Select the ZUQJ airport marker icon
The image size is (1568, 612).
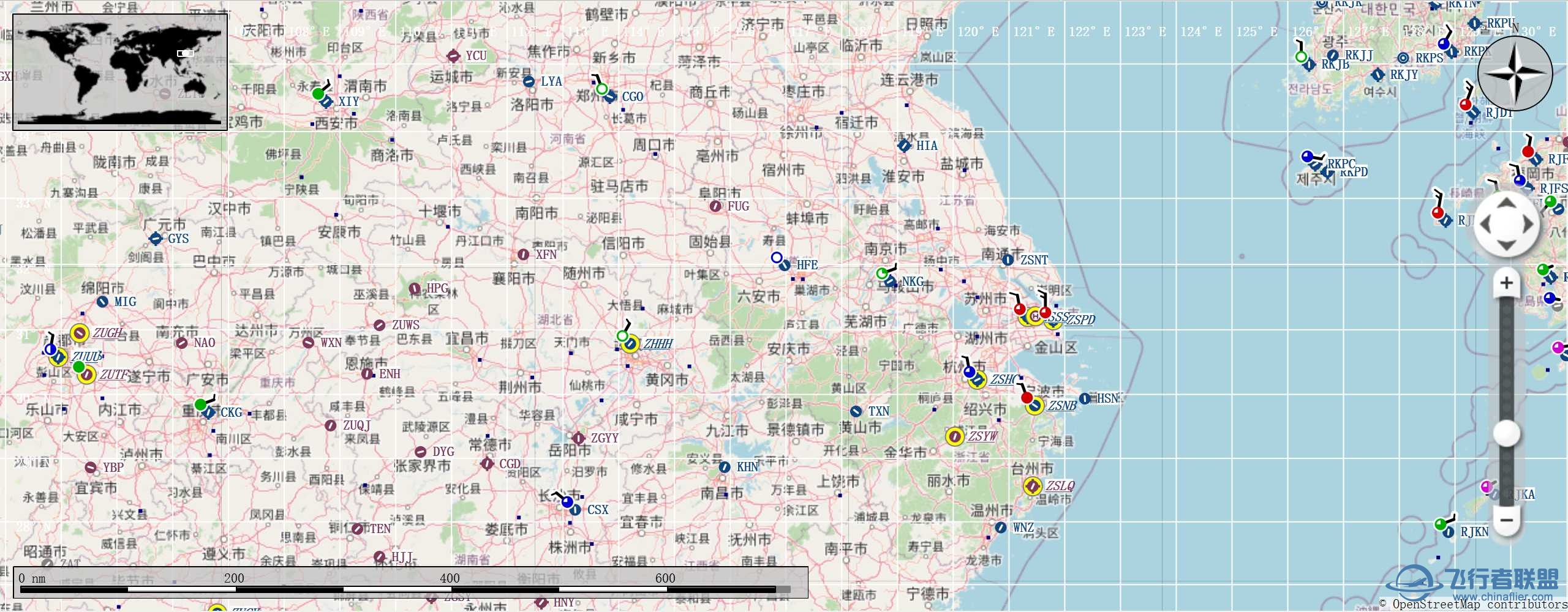[x=331, y=425]
